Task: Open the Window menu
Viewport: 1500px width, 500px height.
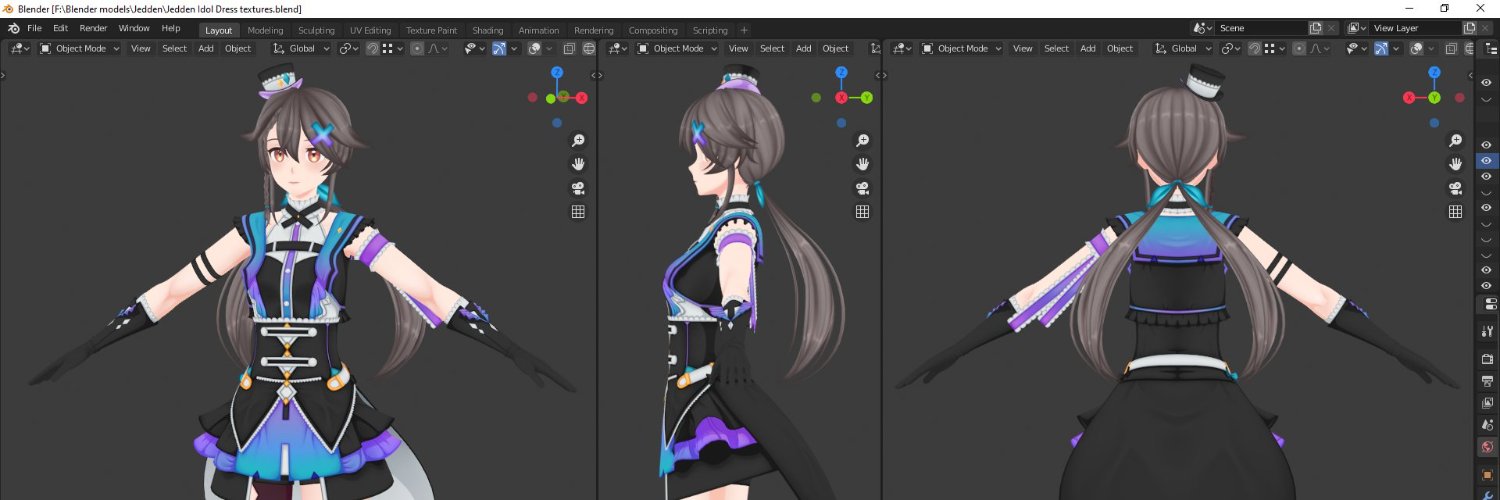Action: (134, 29)
